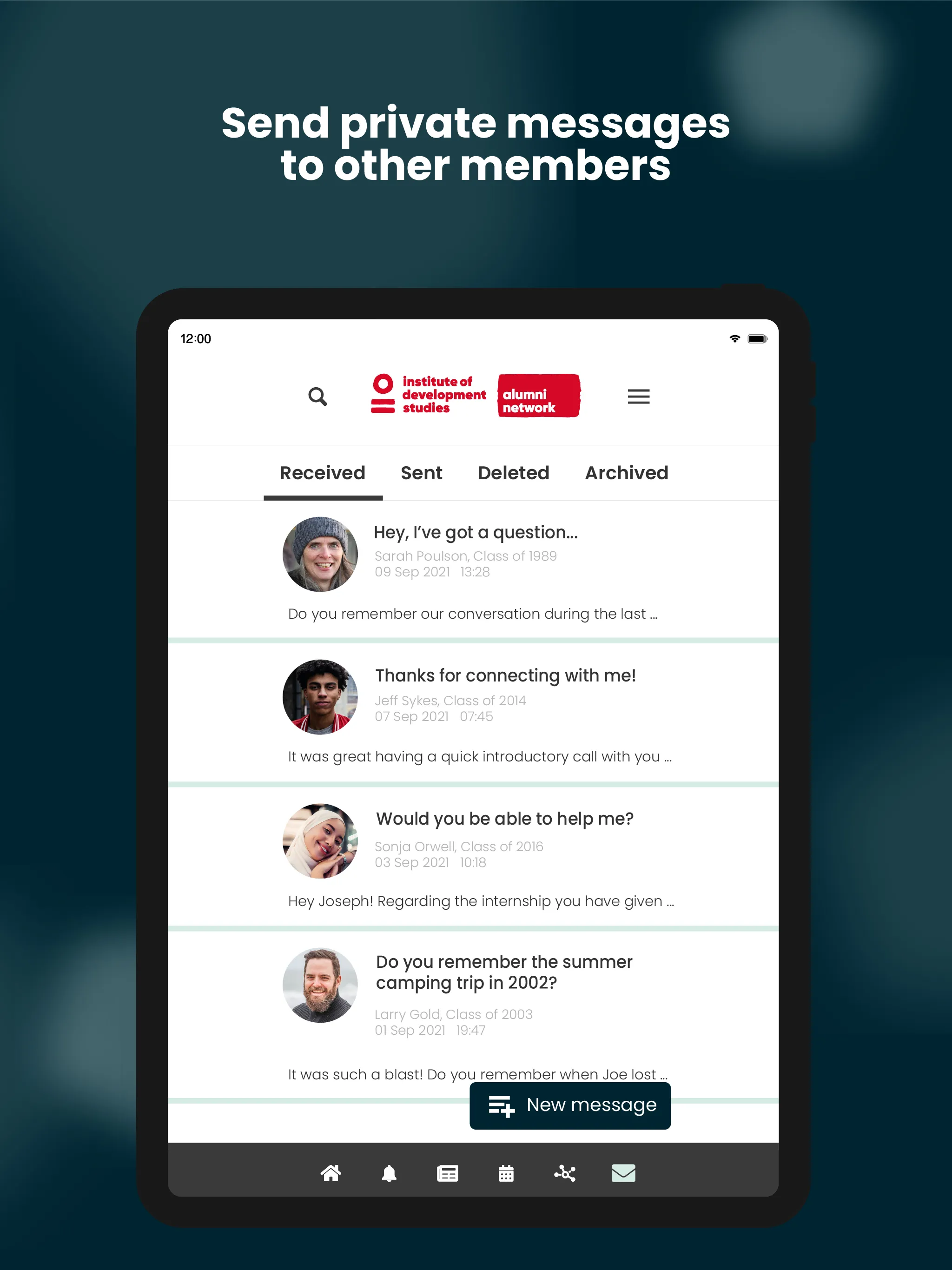Open the search panel
952x1270 pixels.
[318, 395]
